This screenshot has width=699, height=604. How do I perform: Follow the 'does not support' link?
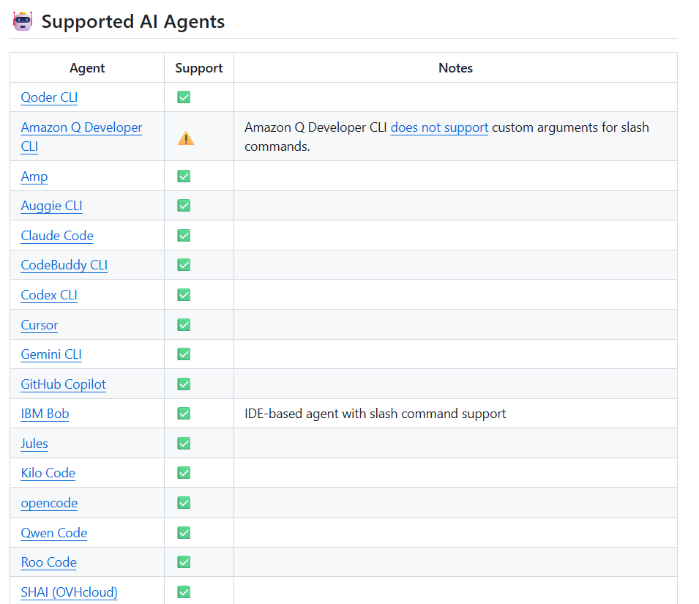439,127
